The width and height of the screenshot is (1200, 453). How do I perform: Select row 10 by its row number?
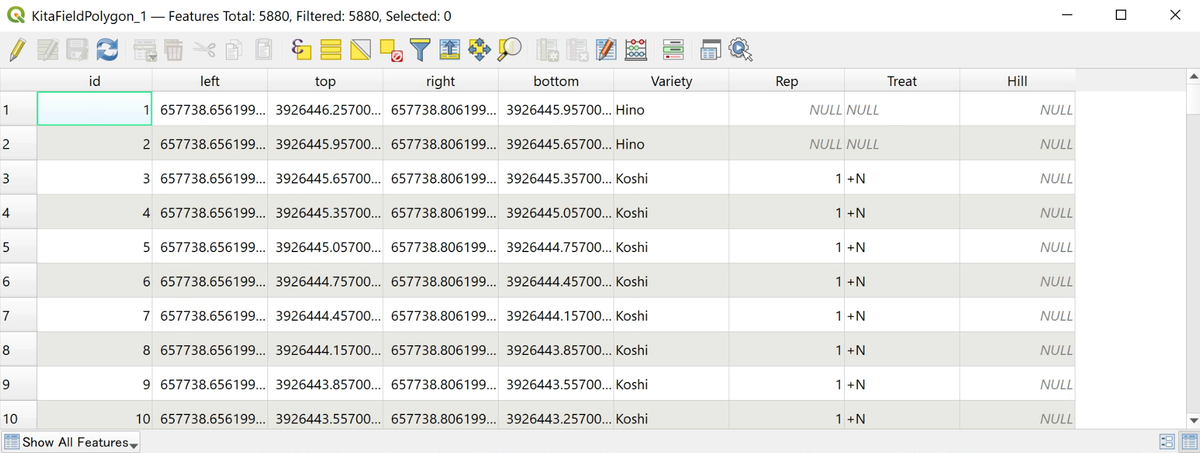tap(18, 418)
